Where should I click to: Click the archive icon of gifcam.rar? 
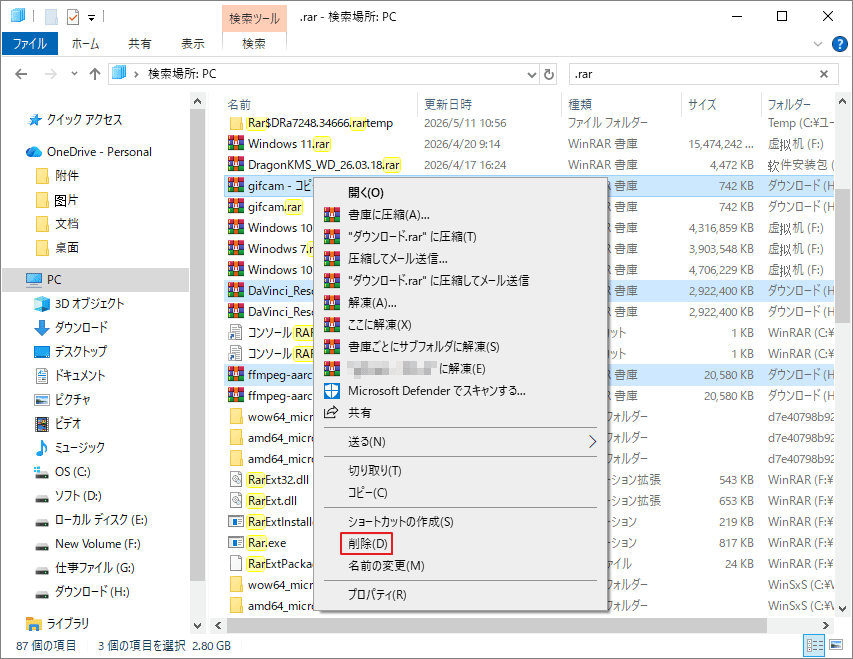pos(236,207)
